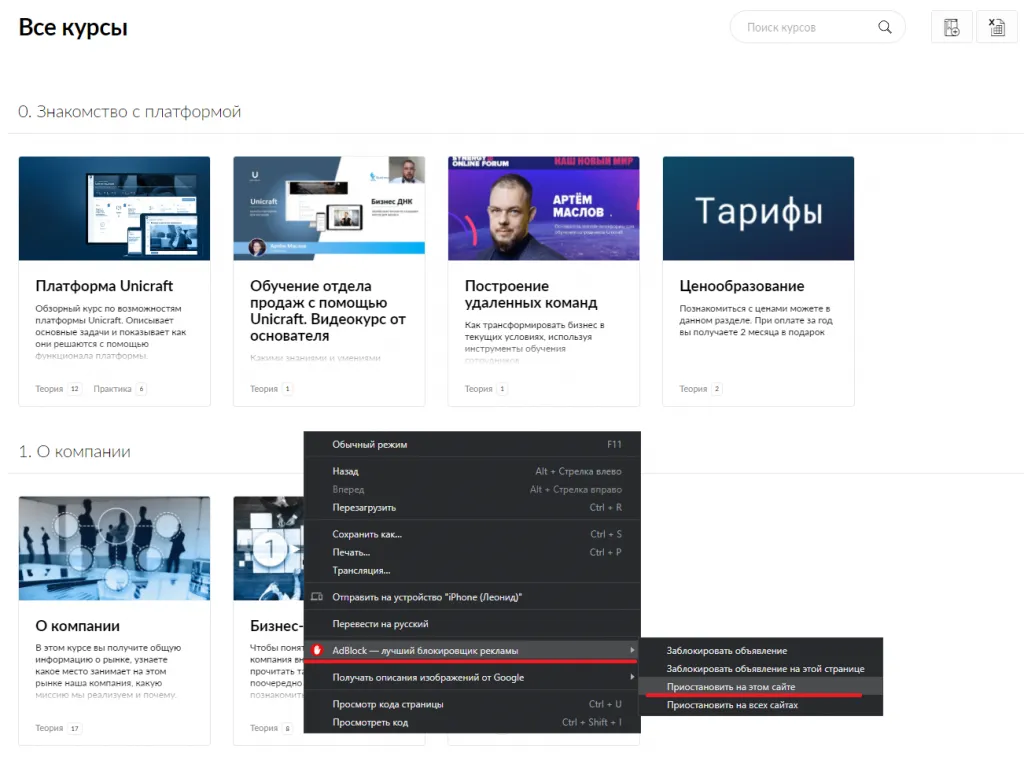
Task: Expand Google image descriptions submenu arrow
Action: pos(632,677)
